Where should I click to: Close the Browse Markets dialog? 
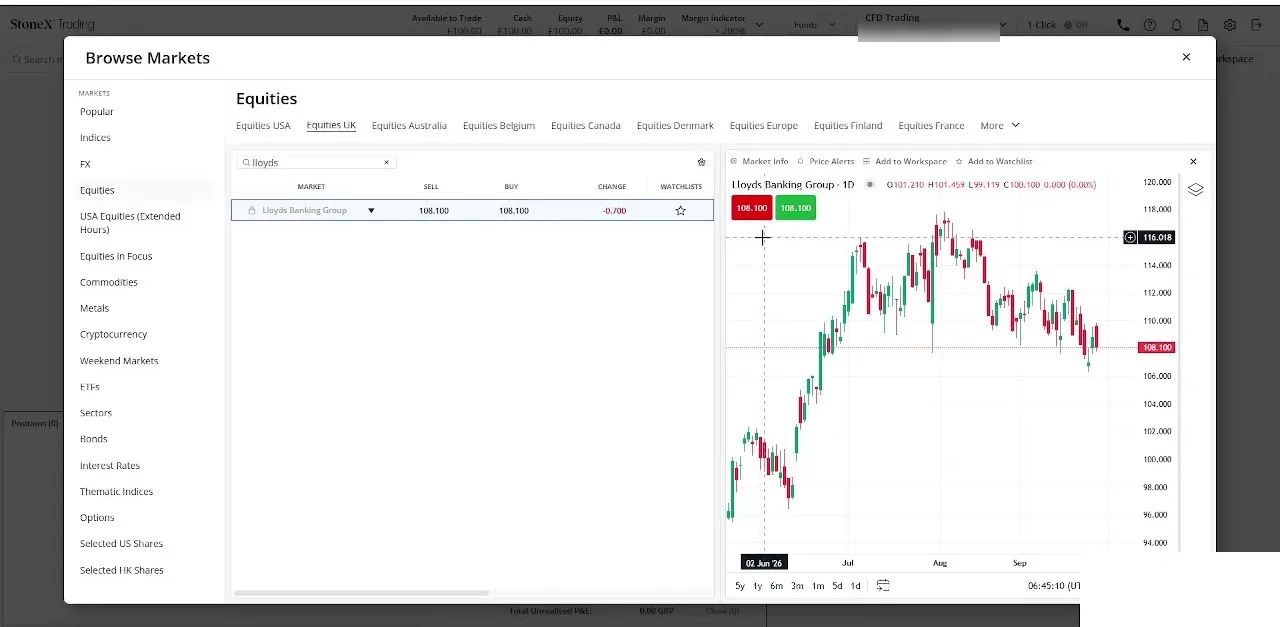(x=1186, y=57)
